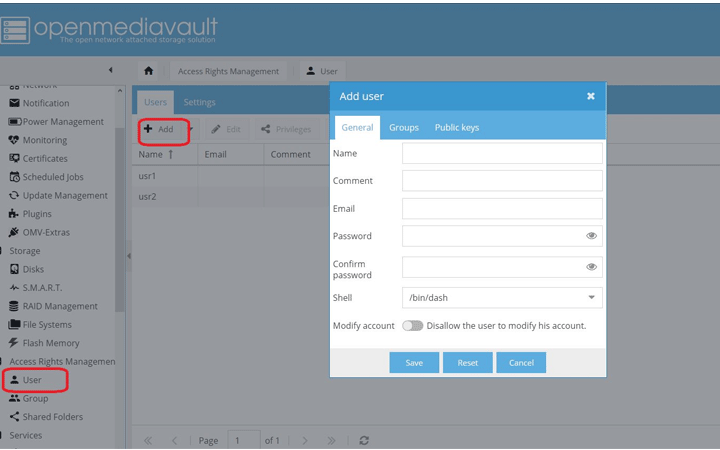Collapse the sidebar with top arrow
Screen dimensions: 720x450
tap(110, 70)
